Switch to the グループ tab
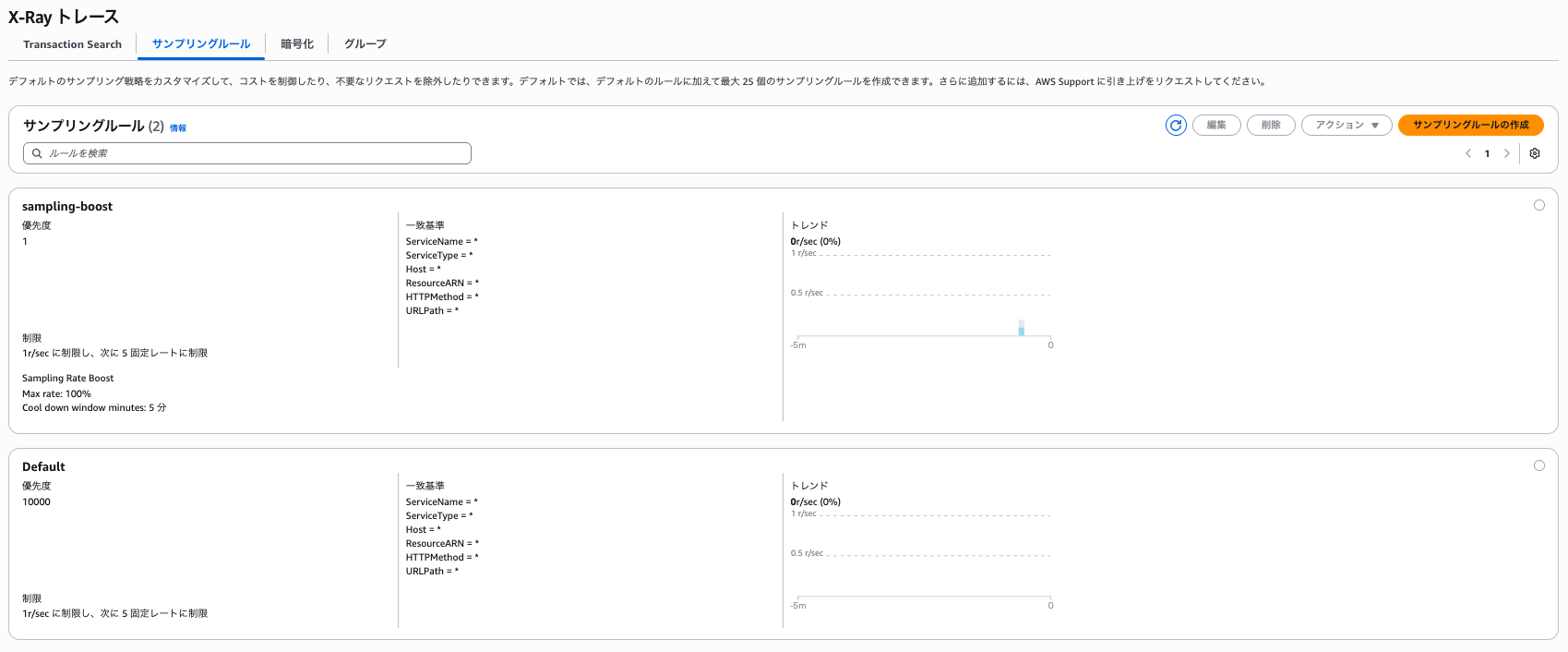The height and width of the screenshot is (652, 1568). pos(365,44)
